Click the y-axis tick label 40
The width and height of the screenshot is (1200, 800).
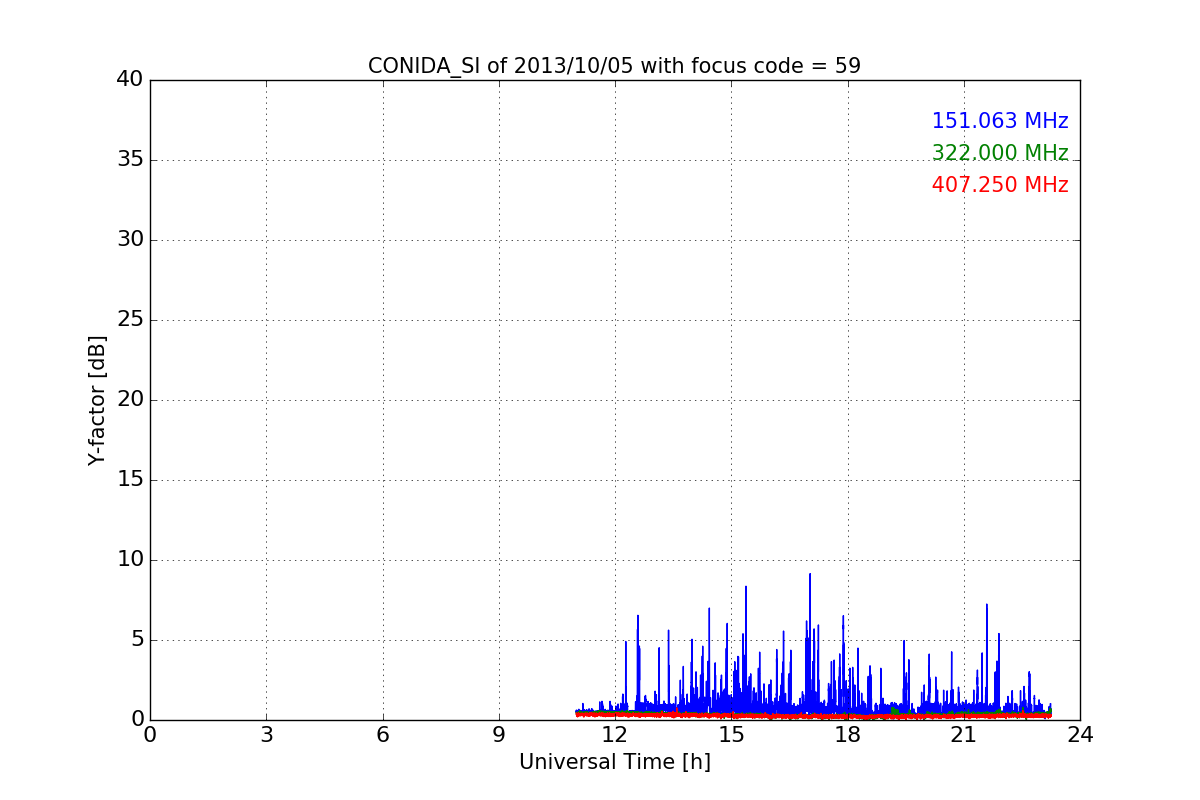click(130, 80)
